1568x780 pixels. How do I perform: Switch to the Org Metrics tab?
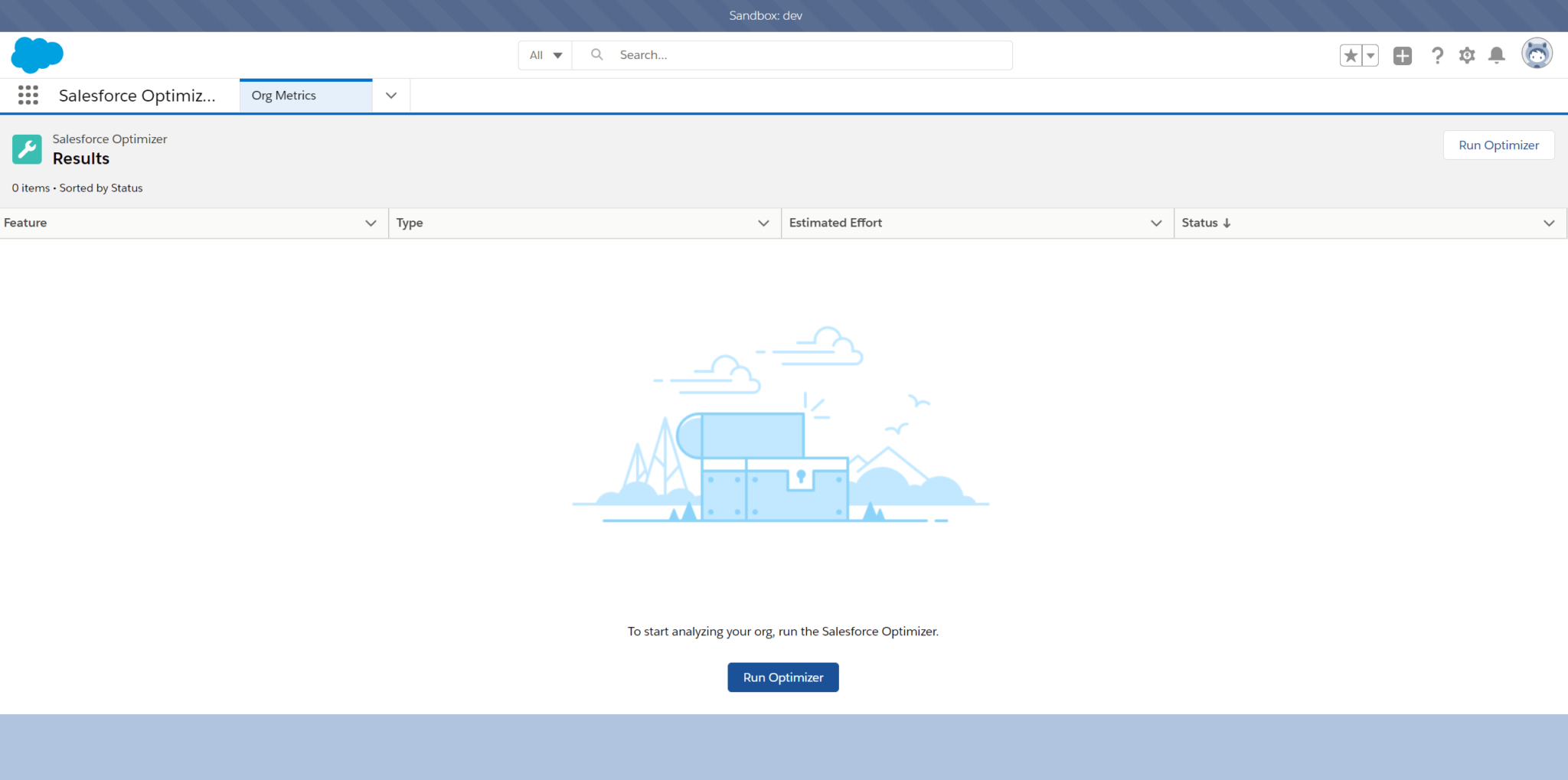tap(283, 95)
